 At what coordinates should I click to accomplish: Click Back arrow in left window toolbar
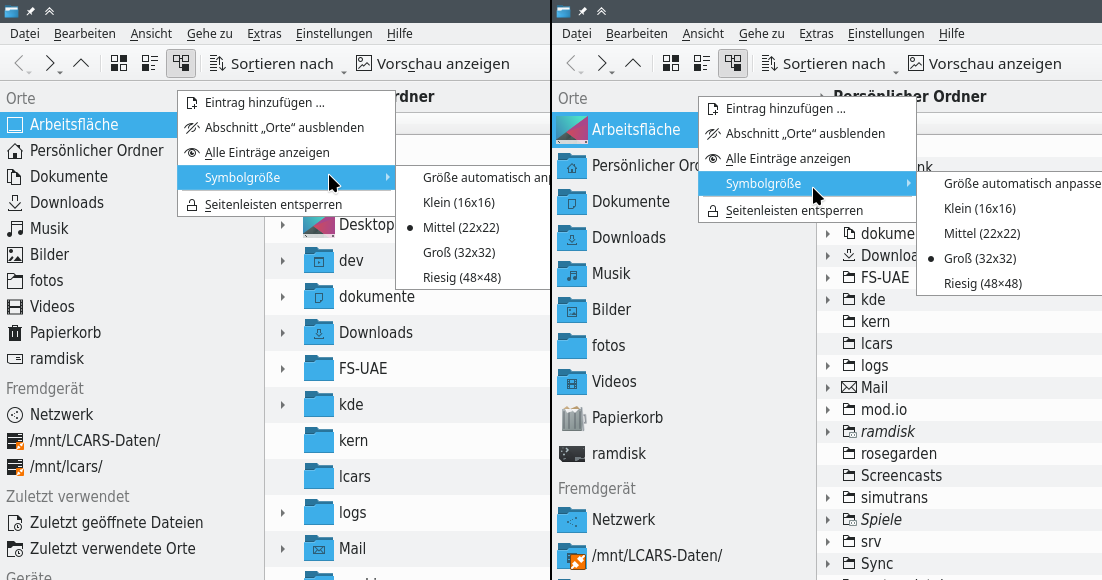(22, 64)
